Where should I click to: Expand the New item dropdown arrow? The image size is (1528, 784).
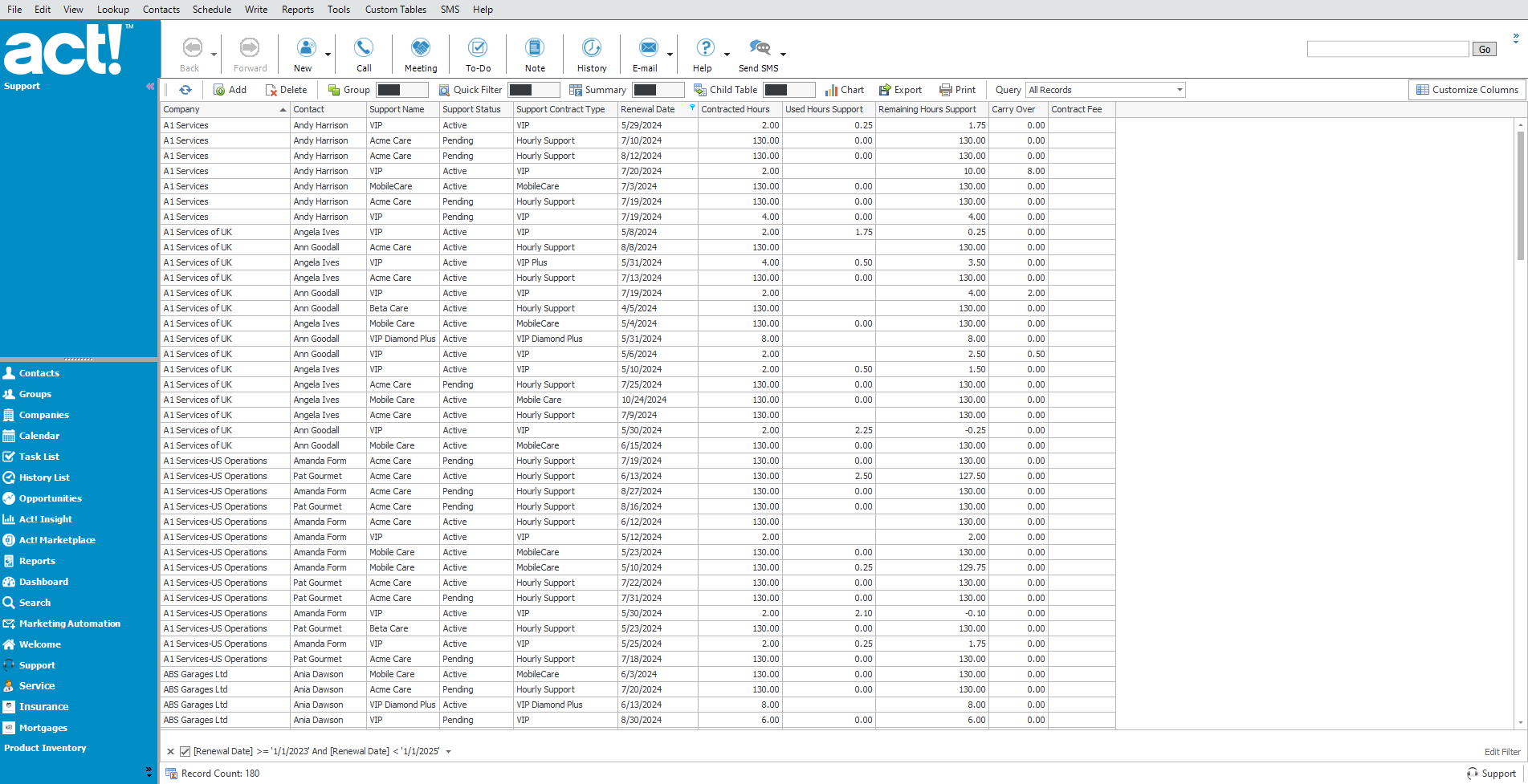click(x=328, y=55)
